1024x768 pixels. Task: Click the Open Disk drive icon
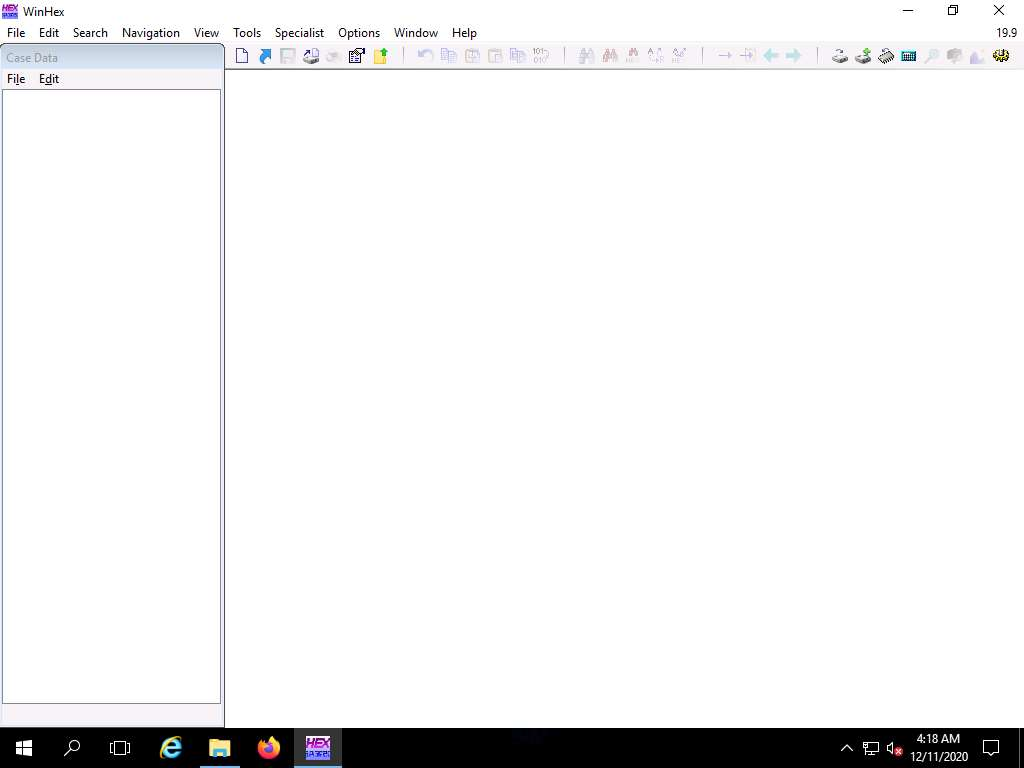(x=840, y=56)
